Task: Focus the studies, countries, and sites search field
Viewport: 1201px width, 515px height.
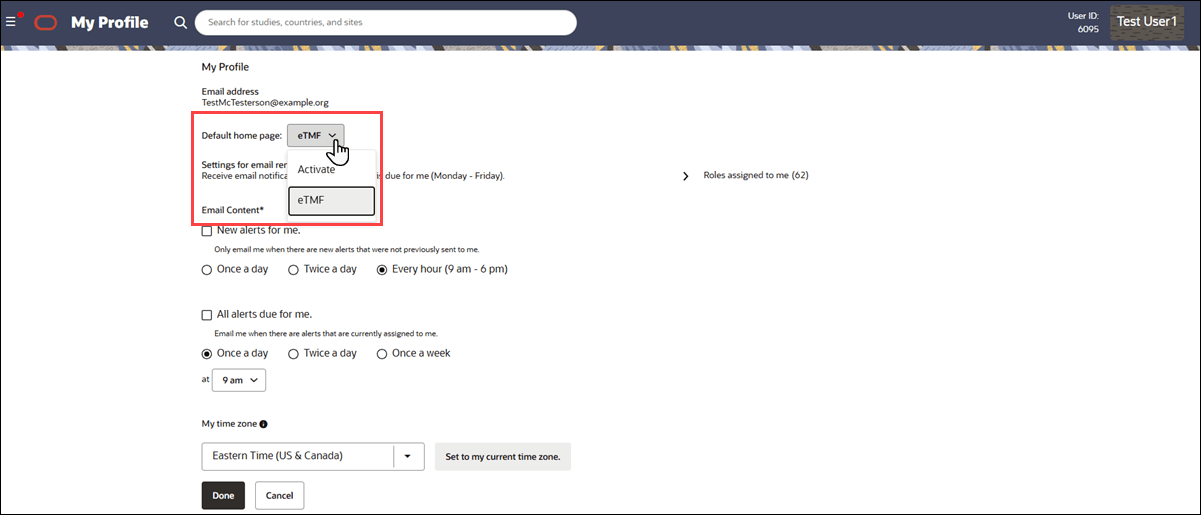Action: tap(386, 22)
